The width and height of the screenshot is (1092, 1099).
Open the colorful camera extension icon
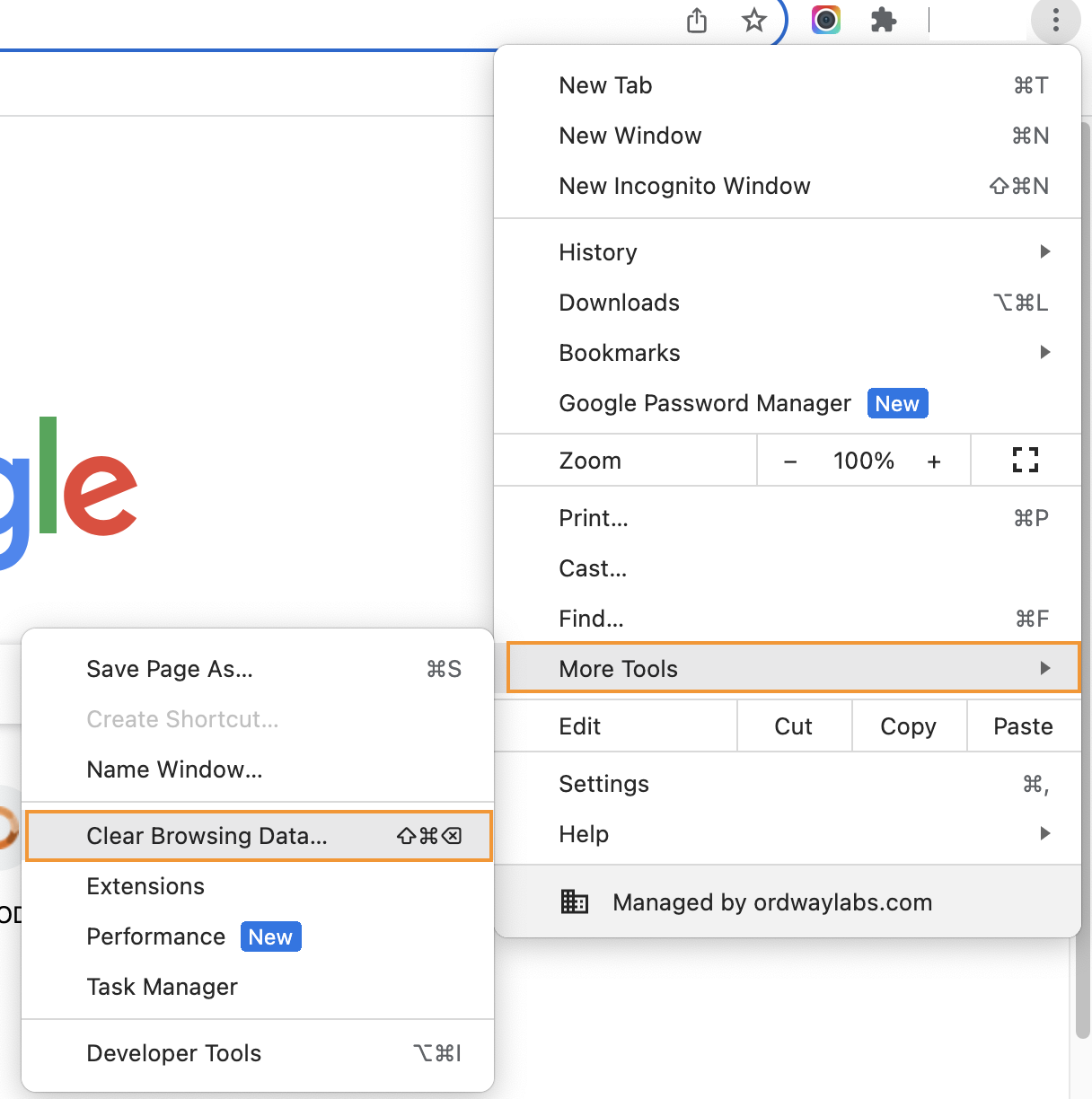coord(826,20)
